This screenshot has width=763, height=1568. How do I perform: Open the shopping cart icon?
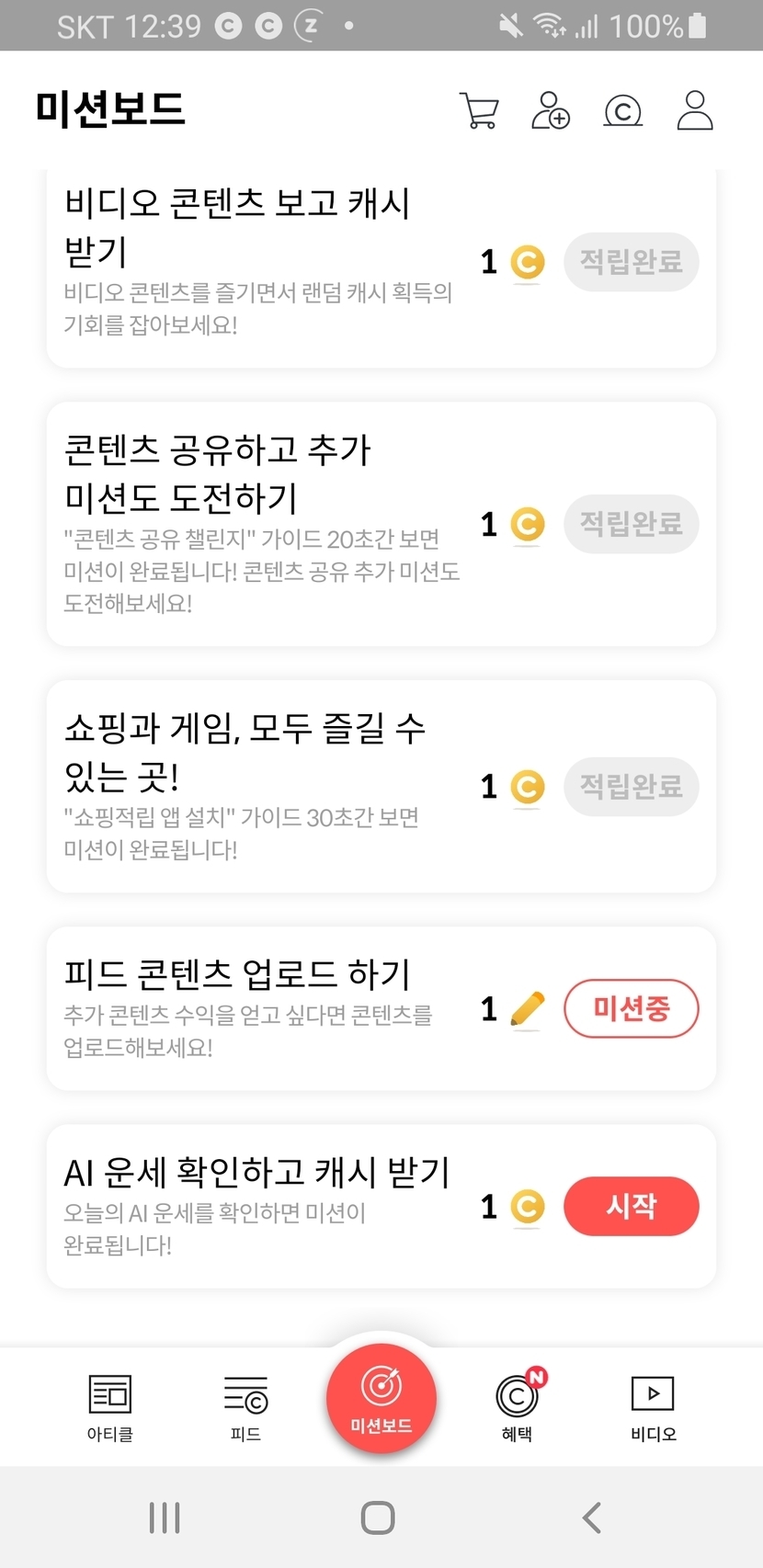point(479,110)
